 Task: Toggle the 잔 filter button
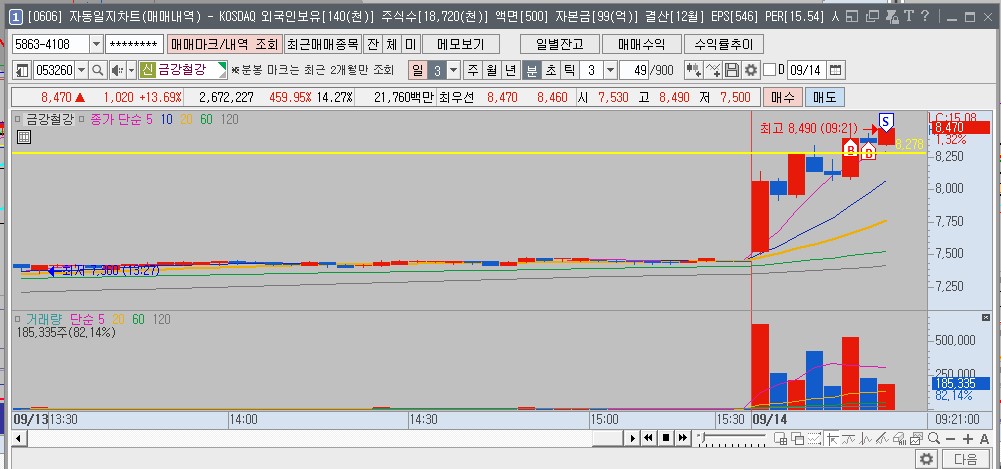(x=372, y=45)
